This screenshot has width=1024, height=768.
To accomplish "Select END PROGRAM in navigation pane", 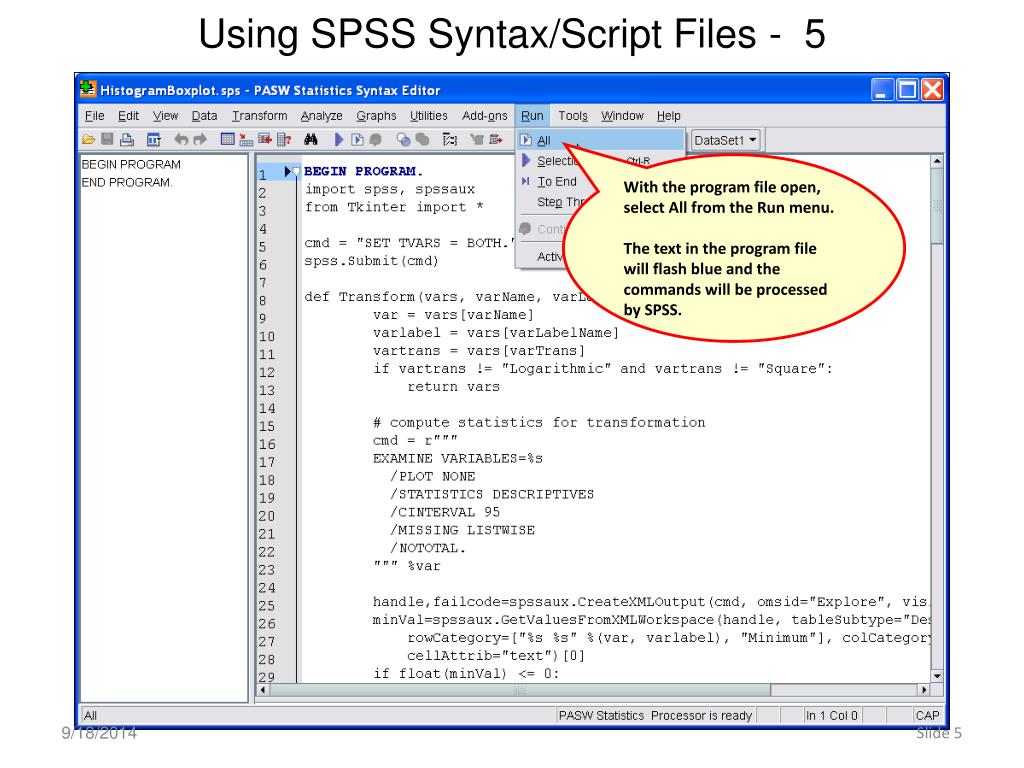I will point(127,182).
